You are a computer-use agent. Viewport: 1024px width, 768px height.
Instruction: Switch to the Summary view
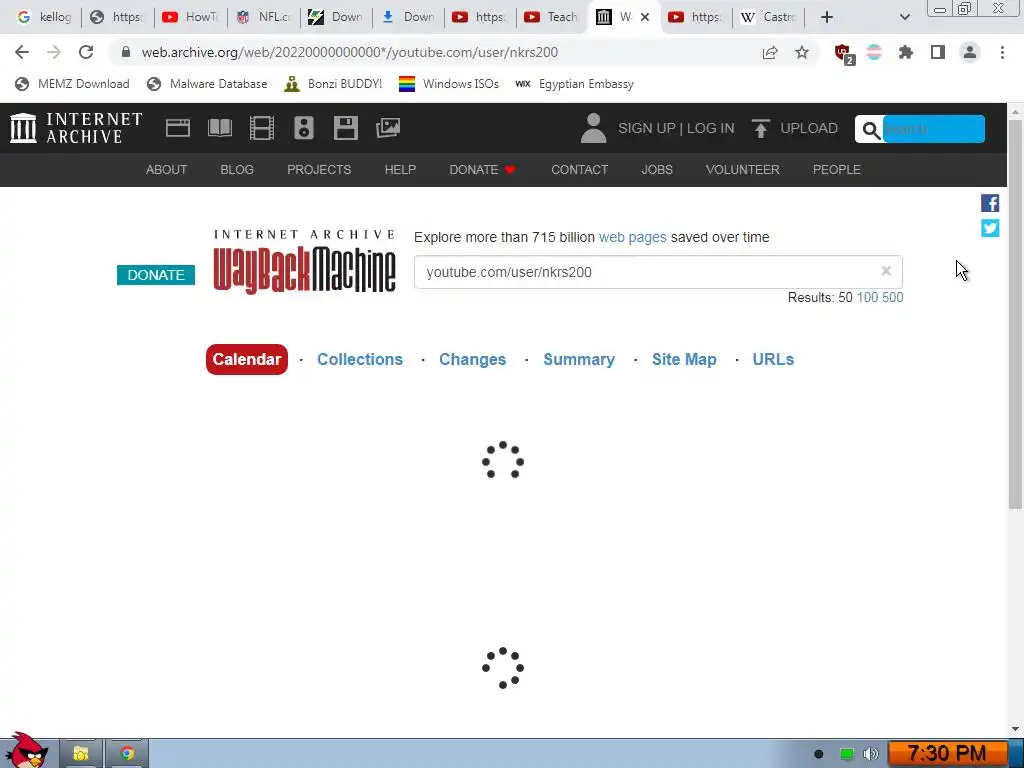pyautogui.click(x=579, y=359)
